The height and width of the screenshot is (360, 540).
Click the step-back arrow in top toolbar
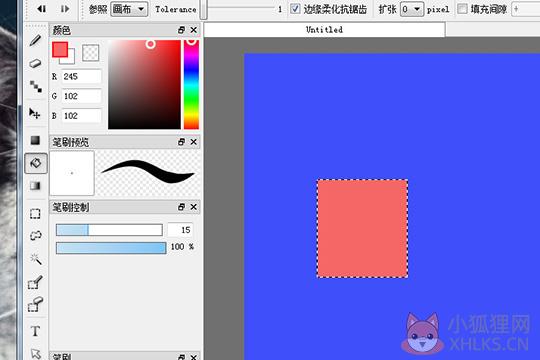click(41, 9)
